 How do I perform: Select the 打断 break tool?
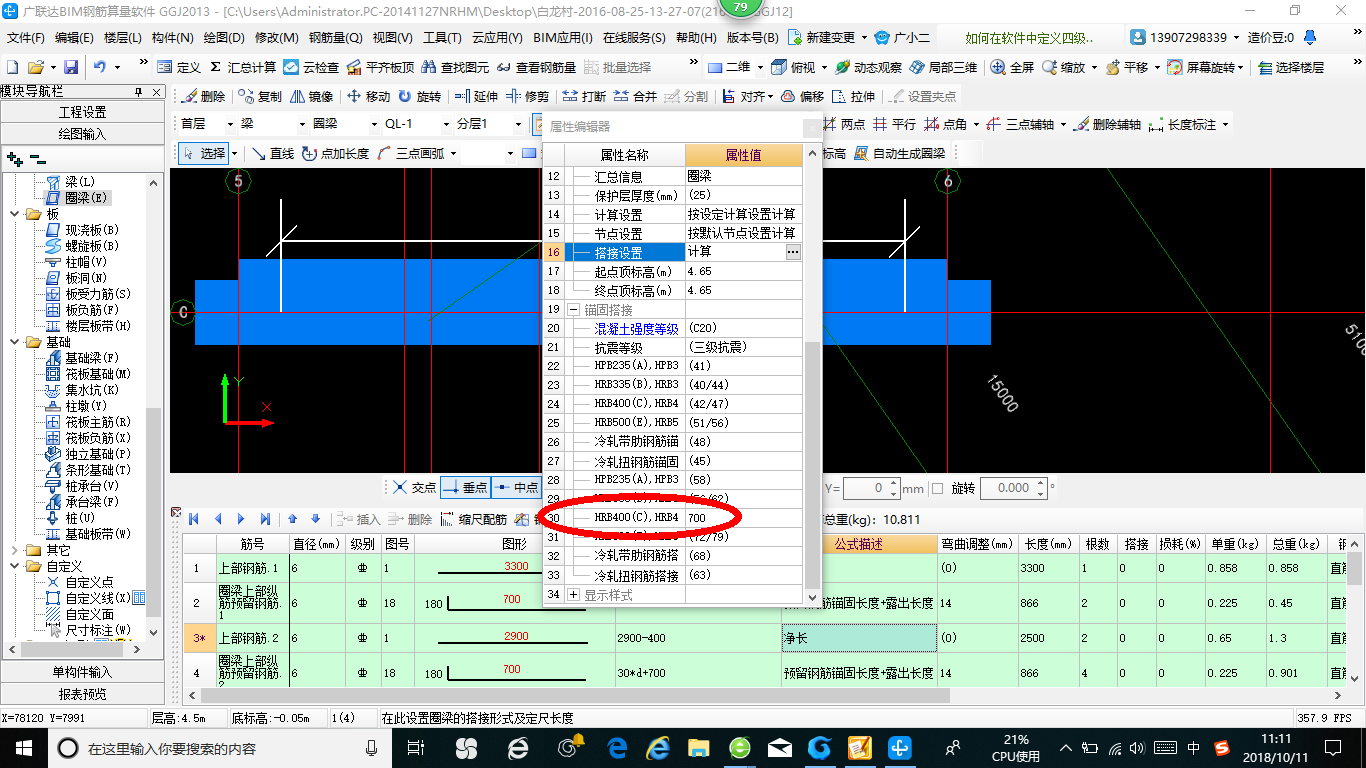[585, 97]
